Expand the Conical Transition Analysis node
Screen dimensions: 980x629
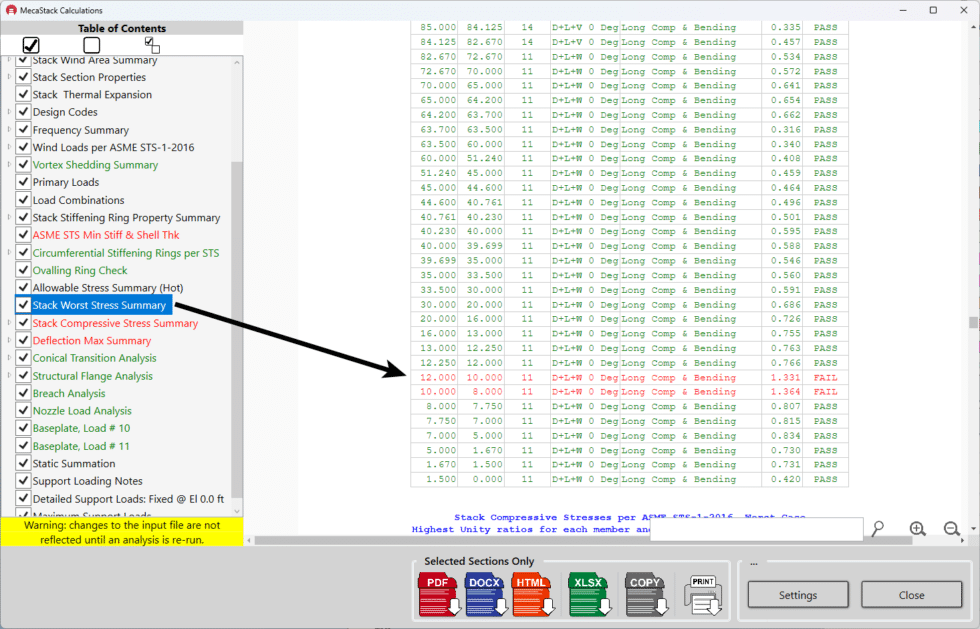pos(8,358)
